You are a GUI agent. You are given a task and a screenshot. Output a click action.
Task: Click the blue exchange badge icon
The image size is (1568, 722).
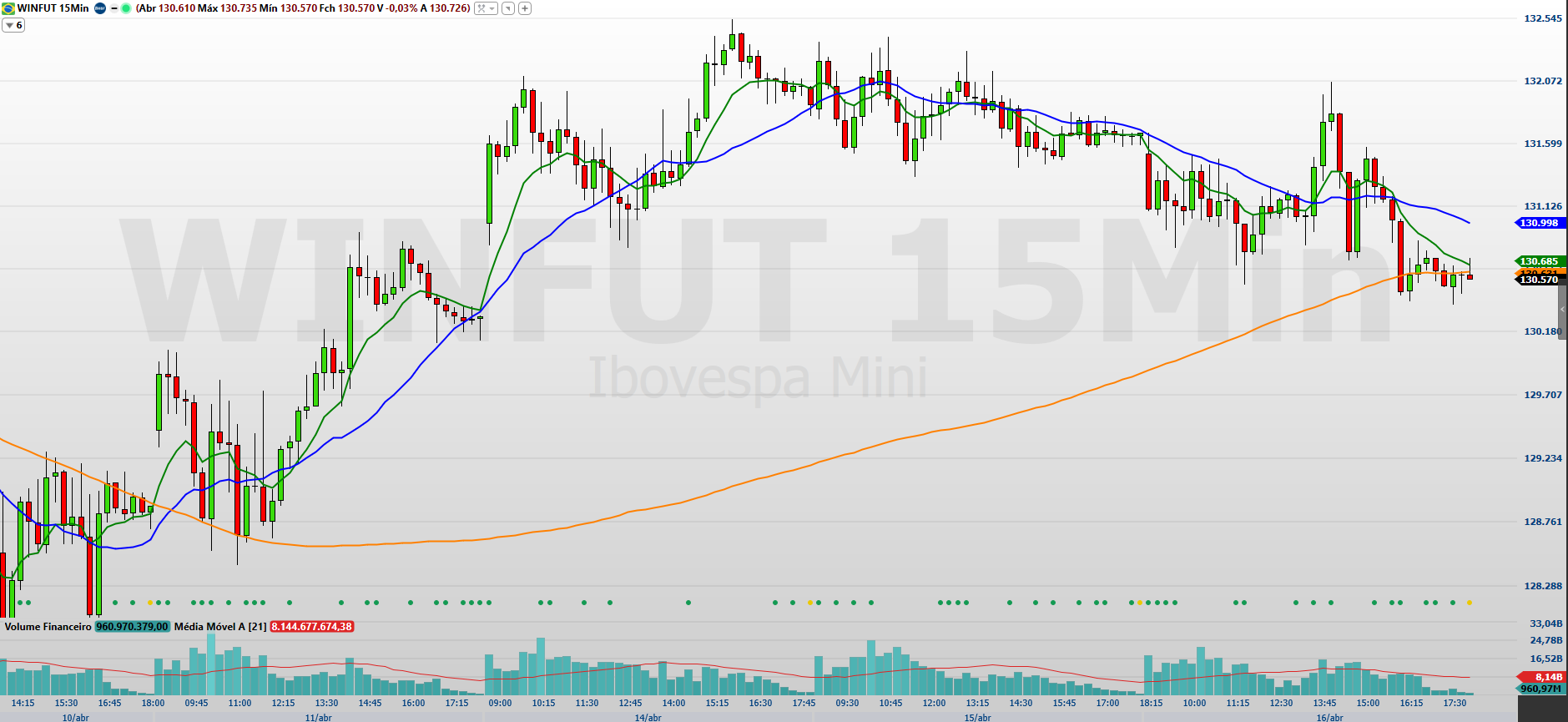click(99, 8)
